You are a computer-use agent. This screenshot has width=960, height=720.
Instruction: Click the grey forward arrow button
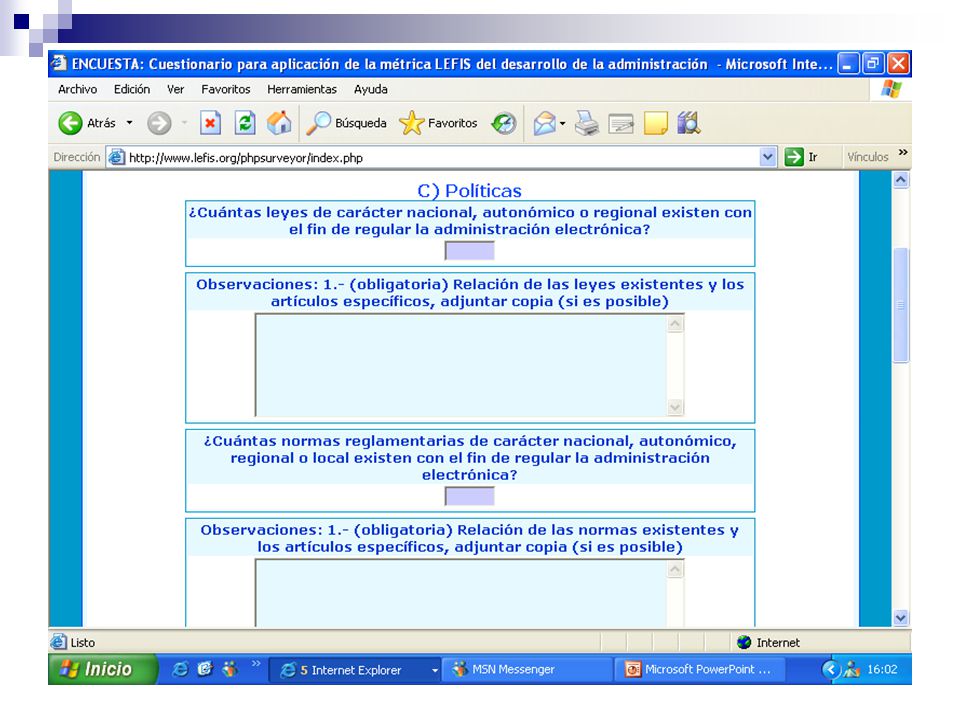click(x=159, y=123)
